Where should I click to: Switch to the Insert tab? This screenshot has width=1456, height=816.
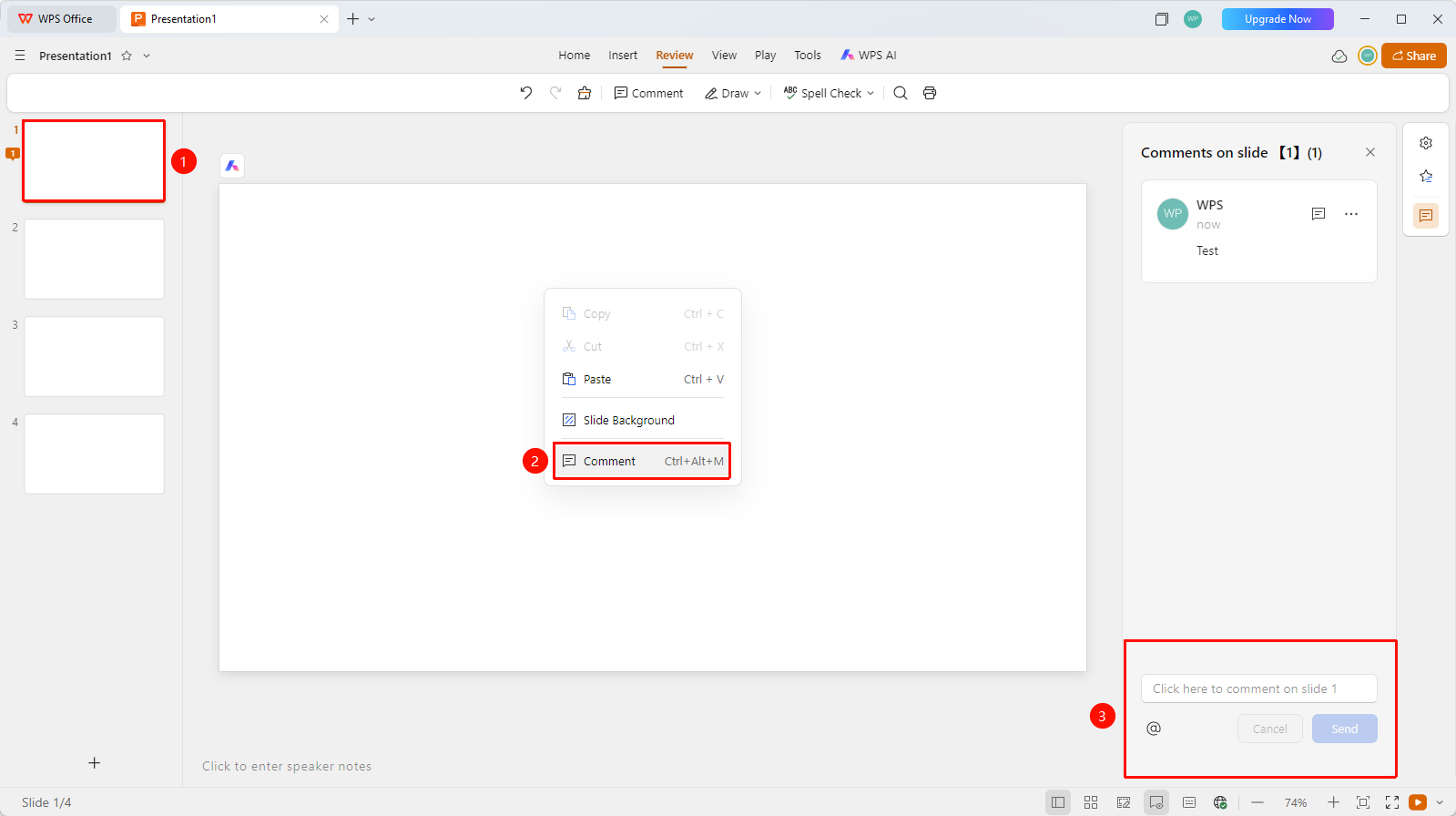623,56
